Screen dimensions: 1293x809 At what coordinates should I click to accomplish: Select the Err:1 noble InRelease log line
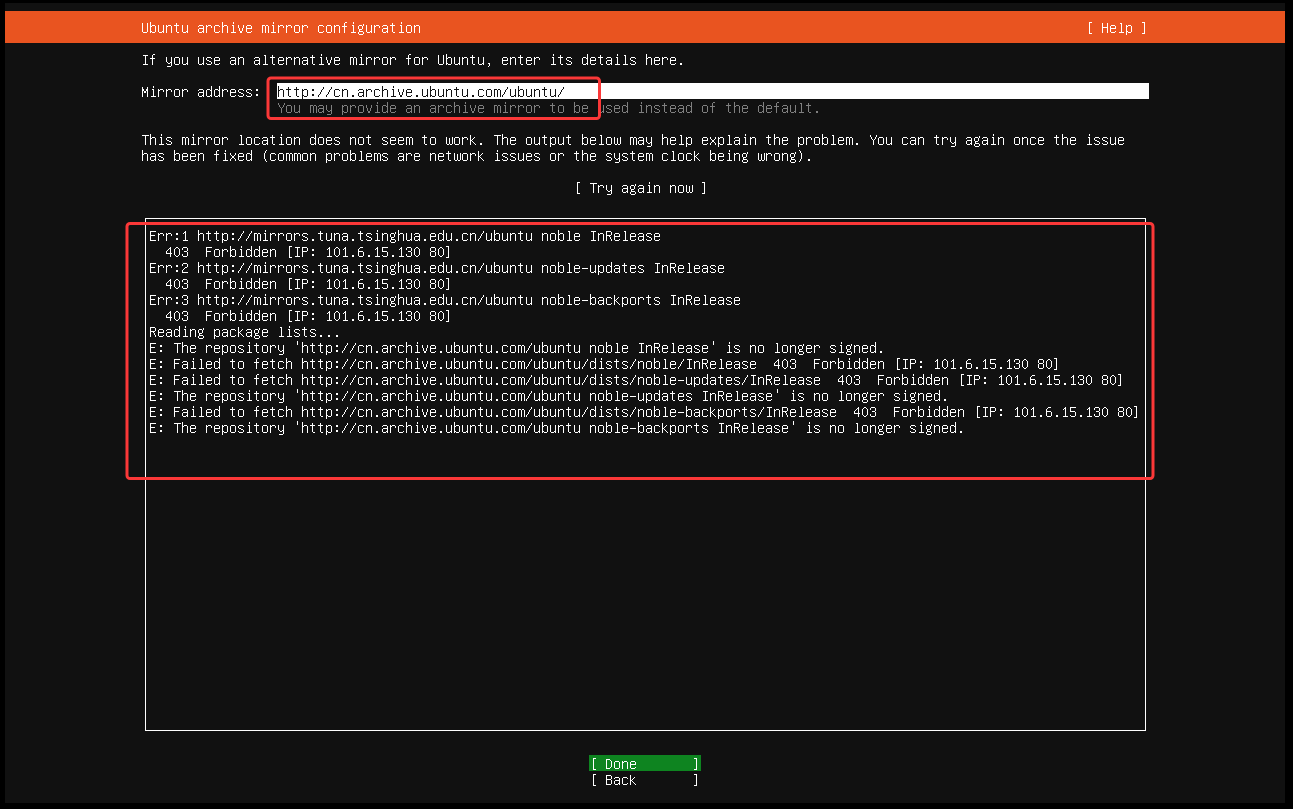pos(404,236)
